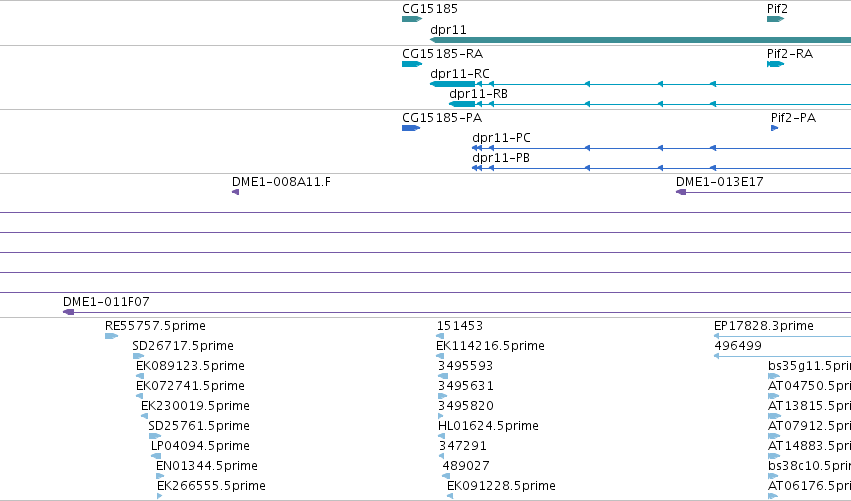This screenshot has width=851, height=501.
Task: Select the DME1-011F07 feature arrow
Action: [68, 312]
